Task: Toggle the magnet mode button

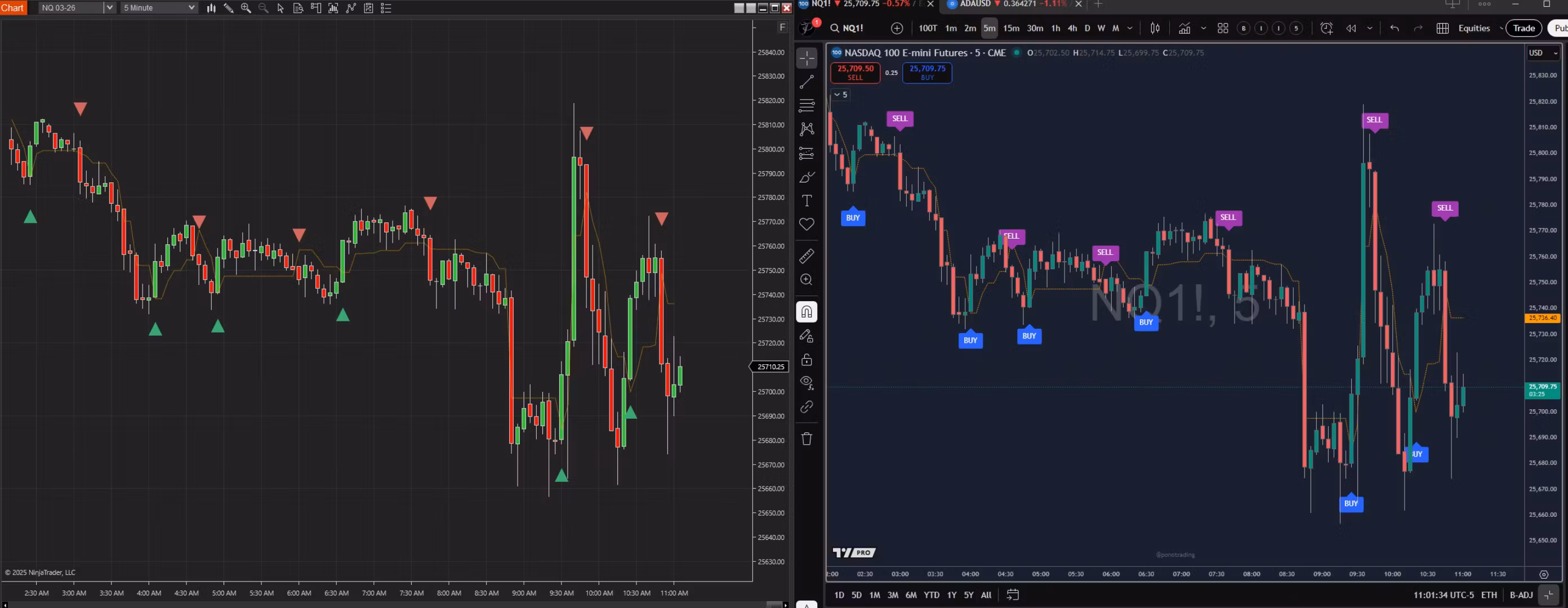Action: pos(807,312)
